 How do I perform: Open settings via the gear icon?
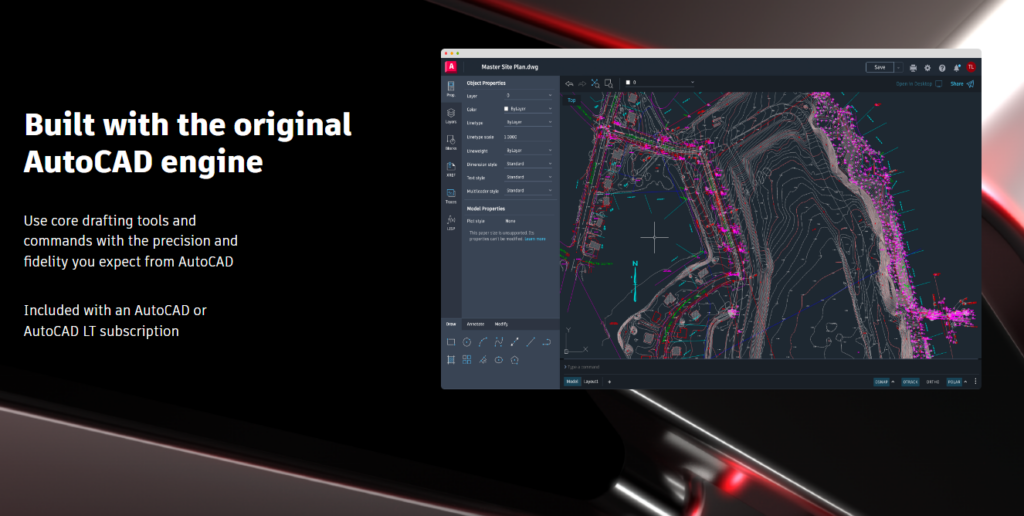click(927, 67)
